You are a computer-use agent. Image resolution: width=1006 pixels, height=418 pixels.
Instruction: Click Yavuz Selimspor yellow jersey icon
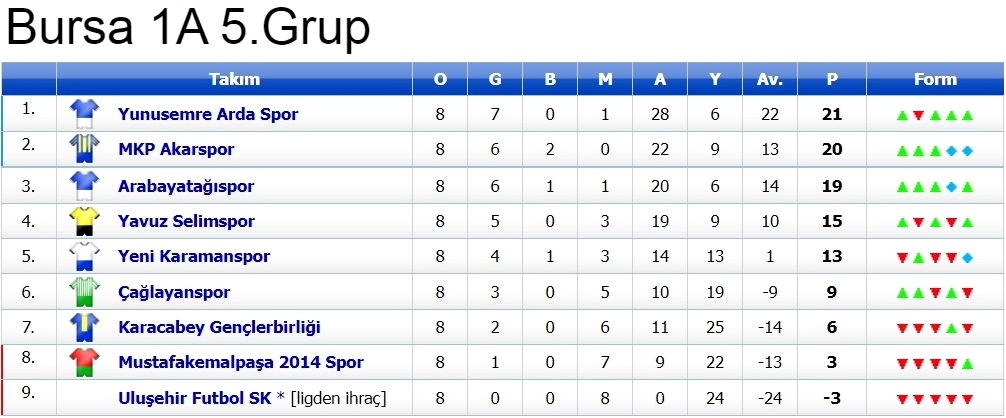point(83,221)
